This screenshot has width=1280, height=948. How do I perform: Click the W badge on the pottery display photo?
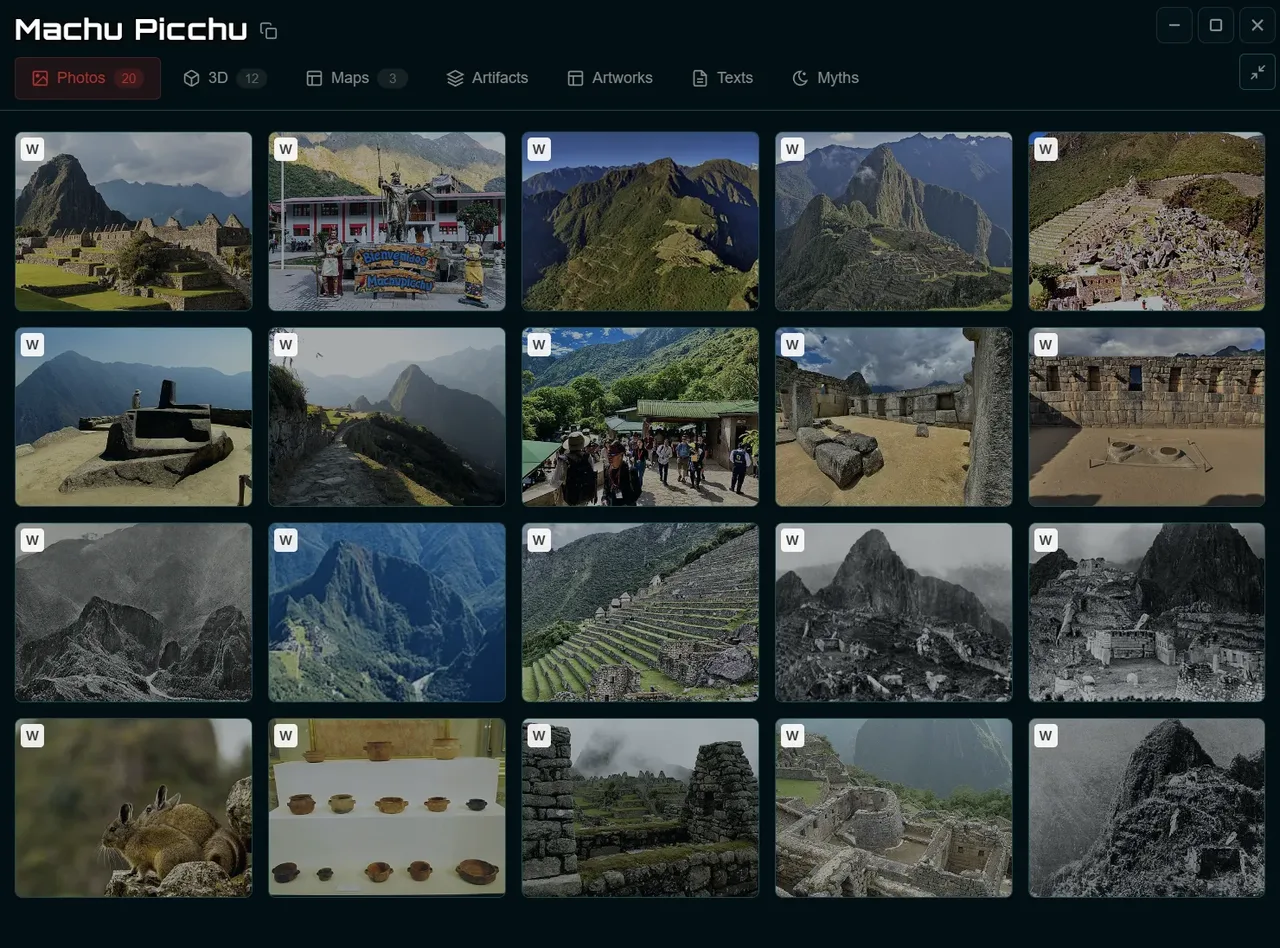[x=285, y=735]
